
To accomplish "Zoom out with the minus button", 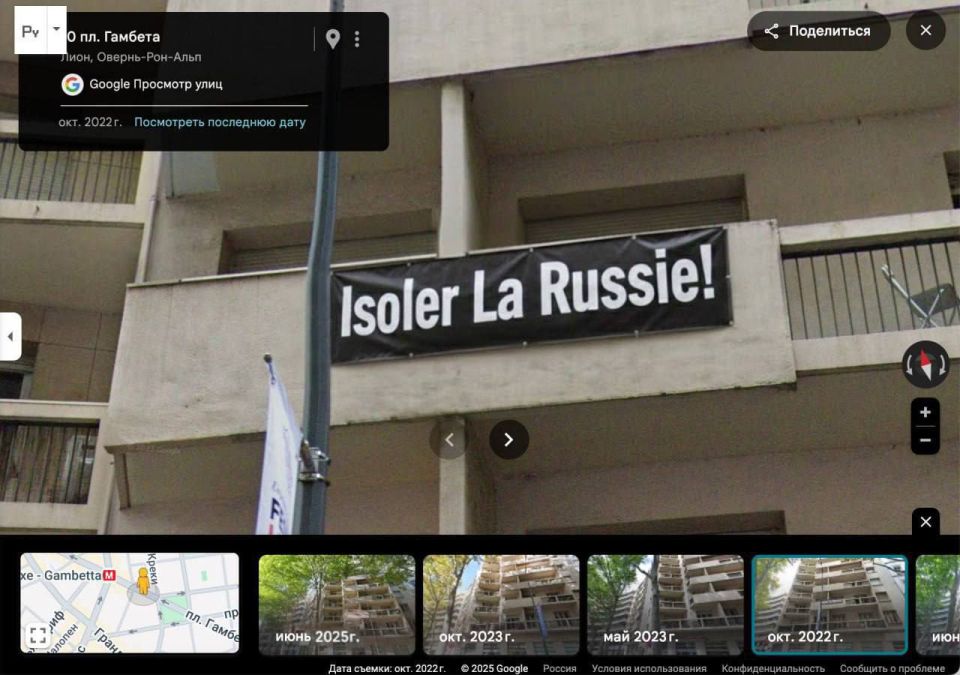I will tap(925, 440).
